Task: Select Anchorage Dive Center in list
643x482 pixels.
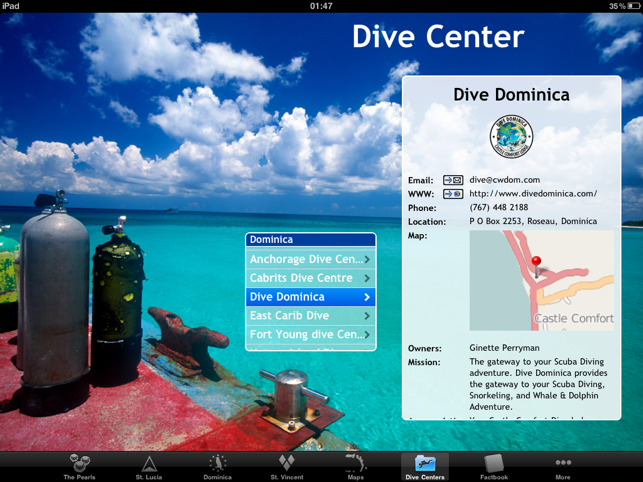Action: [x=311, y=259]
